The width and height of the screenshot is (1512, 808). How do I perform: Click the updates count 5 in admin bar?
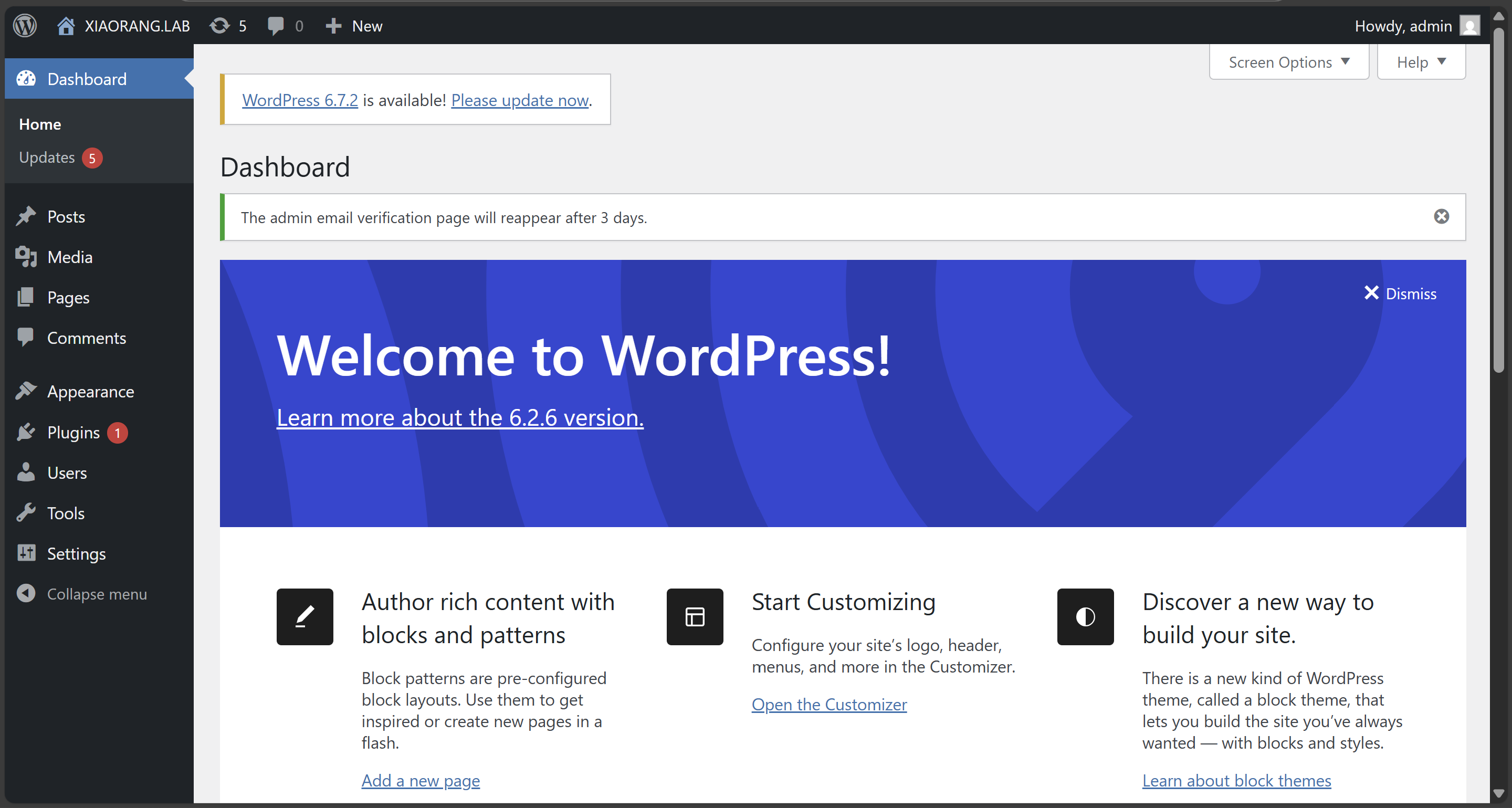(243, 26)
